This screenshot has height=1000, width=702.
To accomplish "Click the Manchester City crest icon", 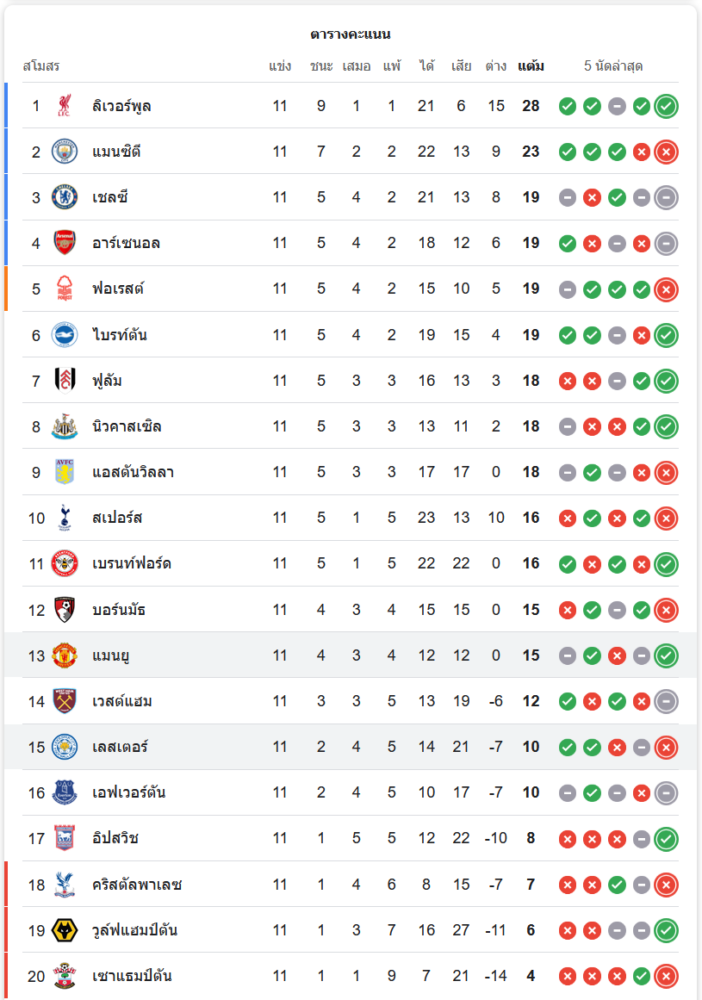I will 65,151.
